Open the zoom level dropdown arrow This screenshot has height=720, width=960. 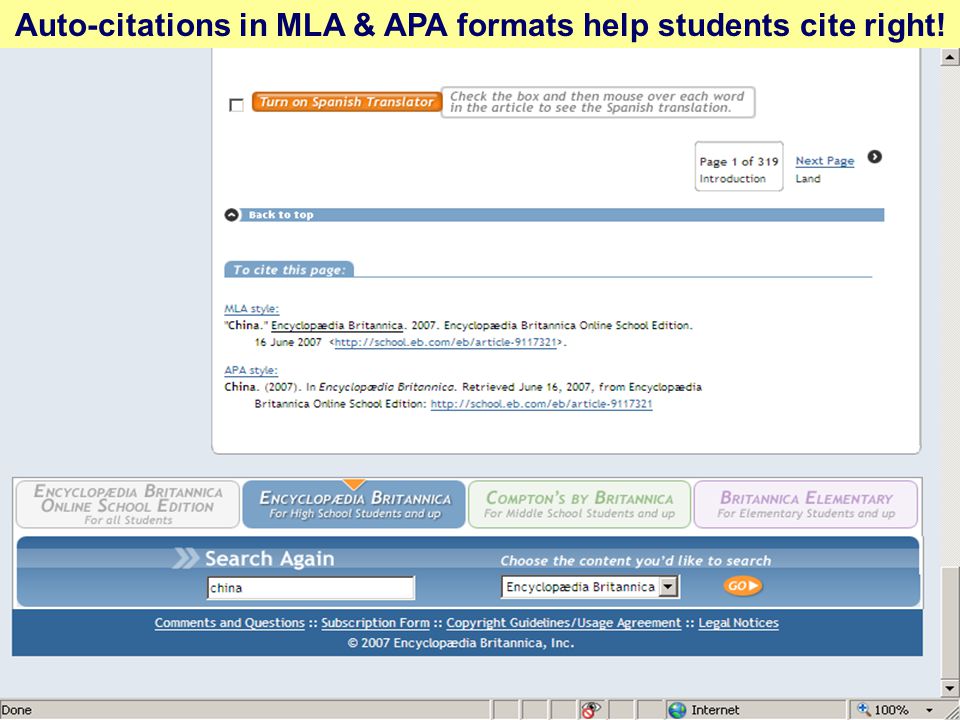(929, 710)
